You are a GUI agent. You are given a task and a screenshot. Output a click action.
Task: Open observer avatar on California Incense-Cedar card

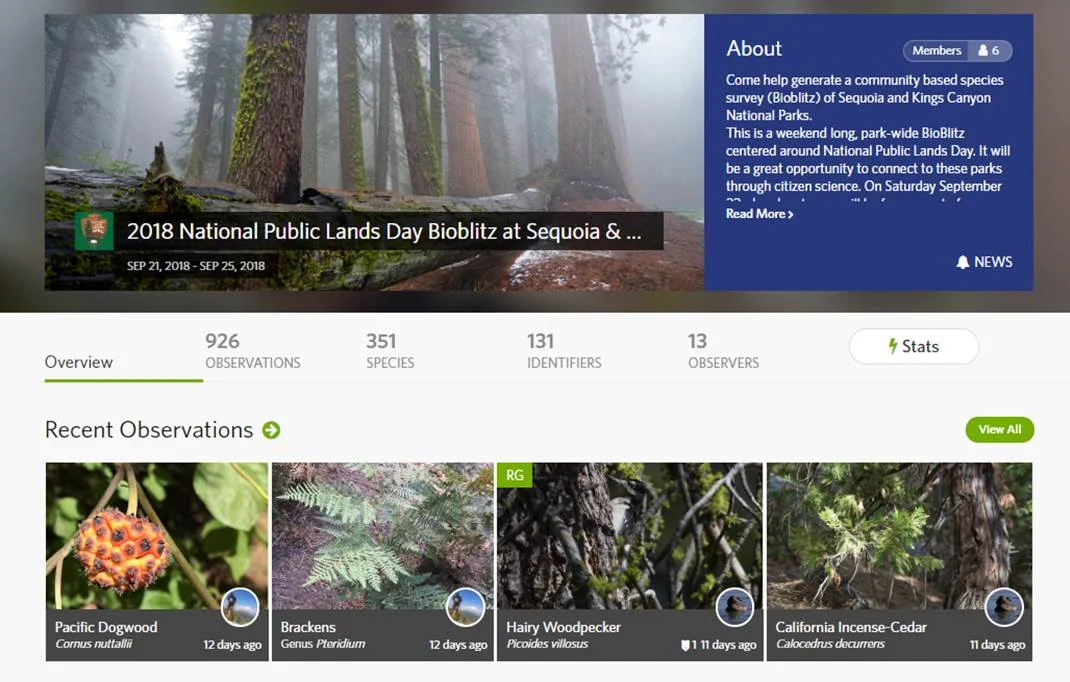click(x=1004, y=607)
